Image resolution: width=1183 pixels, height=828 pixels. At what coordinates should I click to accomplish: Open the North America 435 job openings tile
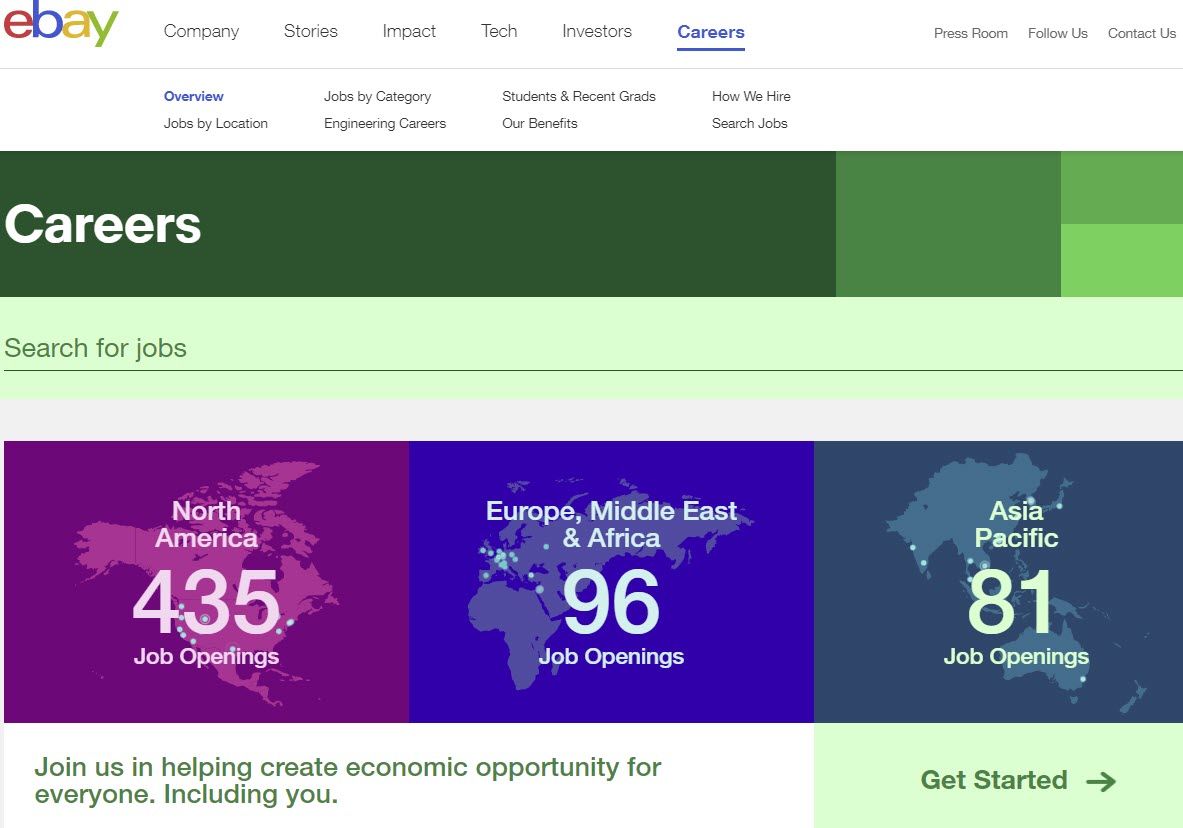(206, 581)
